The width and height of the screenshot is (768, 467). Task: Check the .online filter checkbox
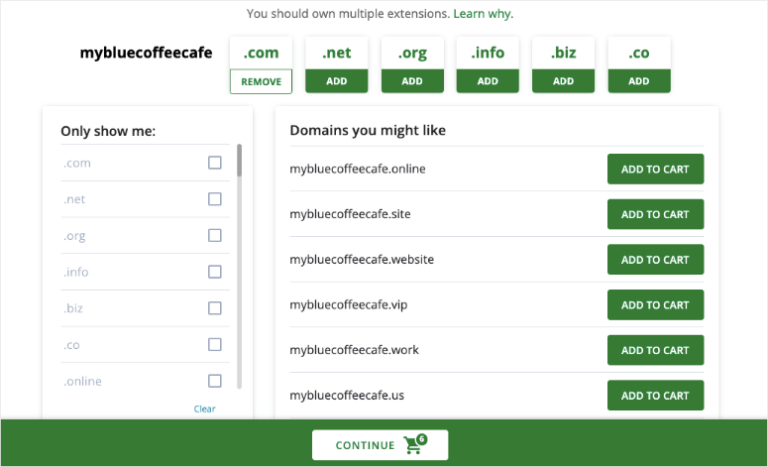215,381
